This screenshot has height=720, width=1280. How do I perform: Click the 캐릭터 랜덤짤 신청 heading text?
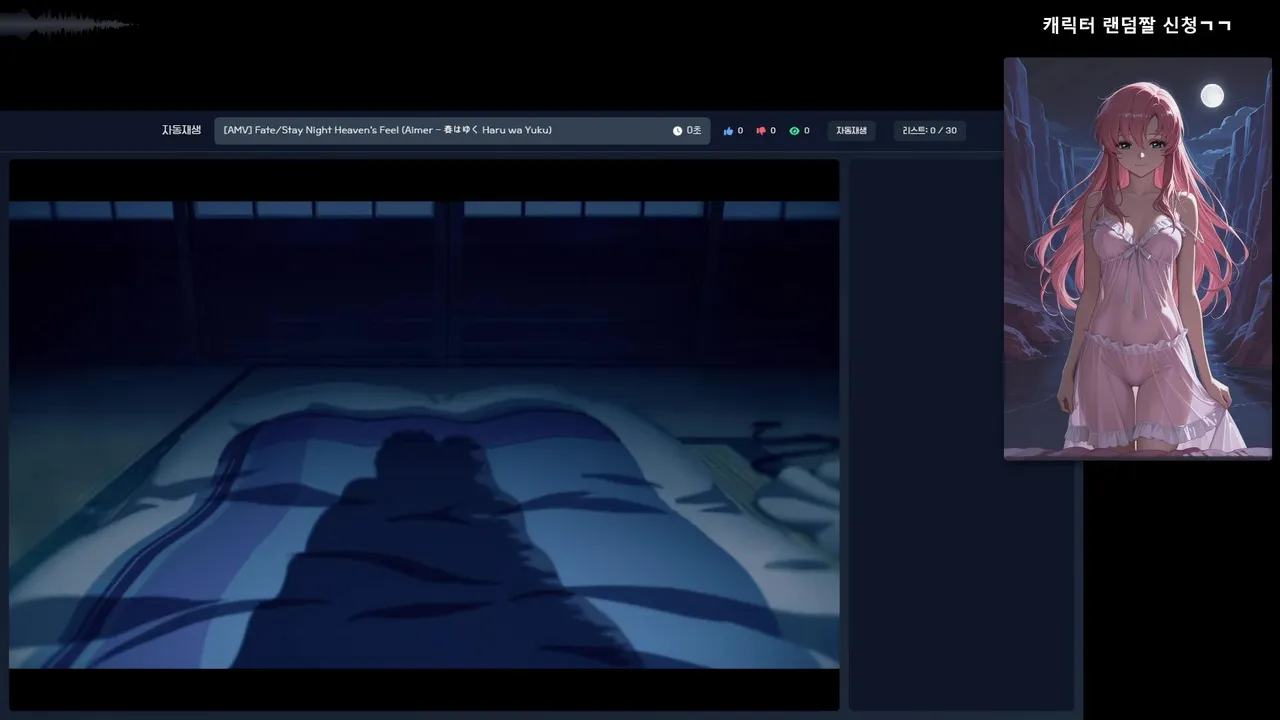(1136, 25)
